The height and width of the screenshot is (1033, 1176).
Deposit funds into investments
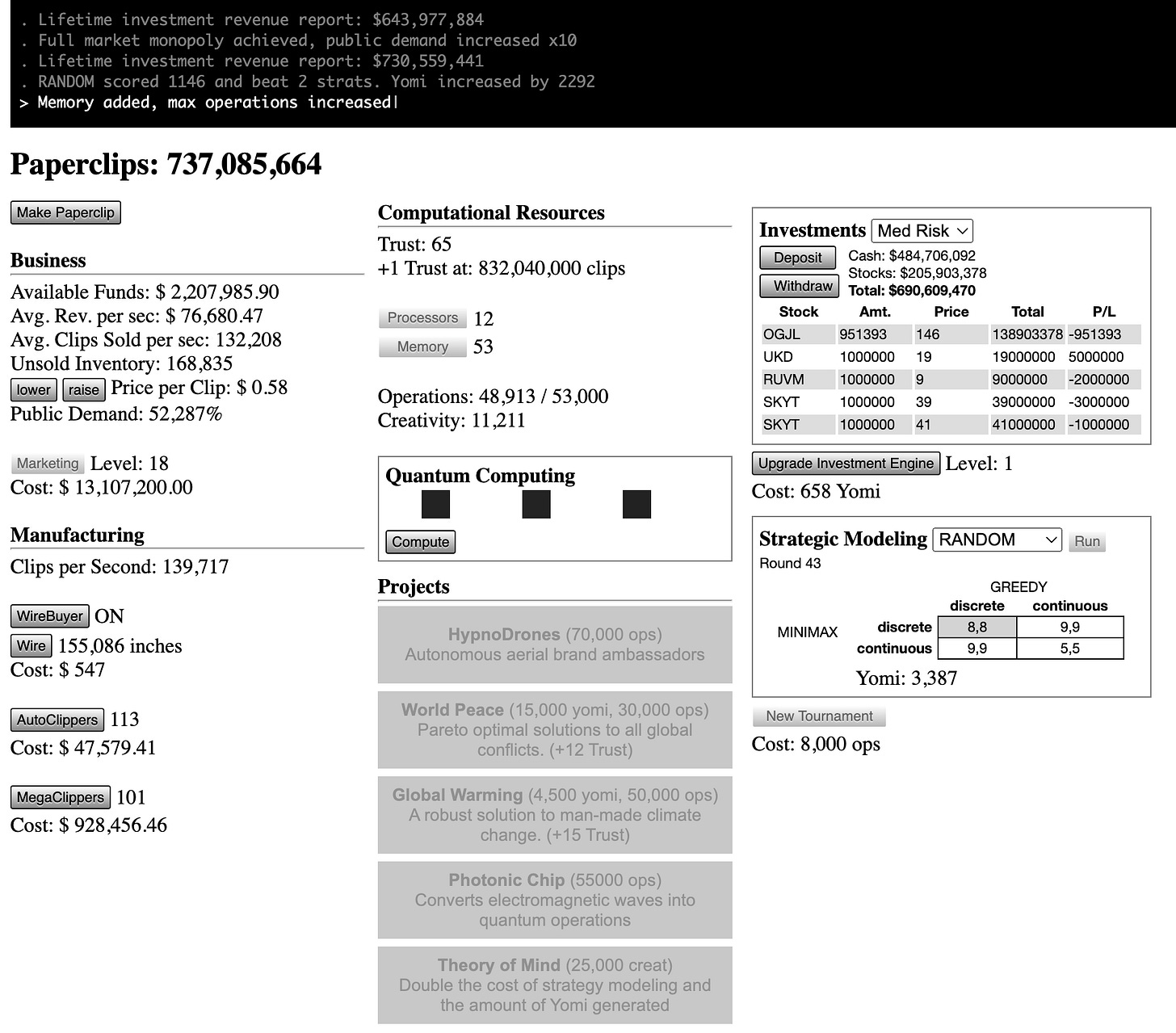(x=798, y=258)
